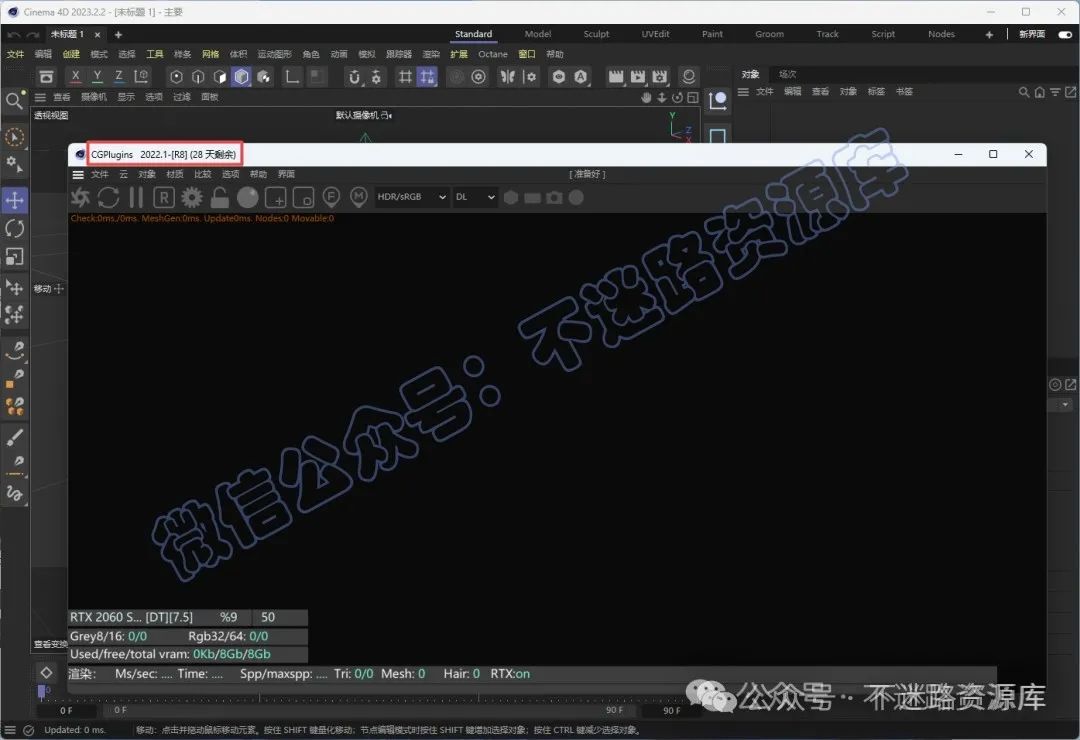1080x740 pixels.
Task: Switch to Model layout tab
Action: coord(537,34)
